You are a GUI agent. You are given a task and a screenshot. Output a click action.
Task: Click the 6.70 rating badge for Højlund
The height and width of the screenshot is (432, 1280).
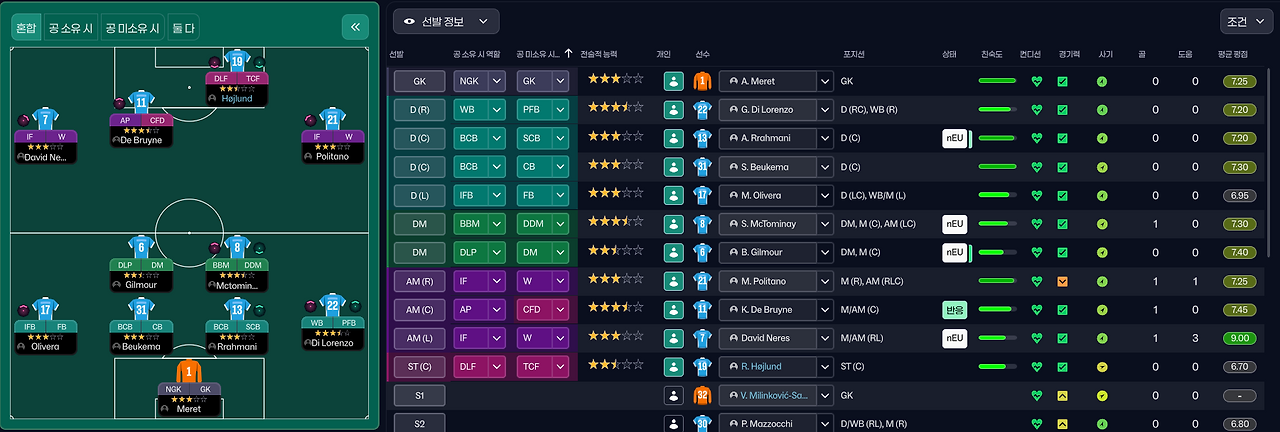1239,367
